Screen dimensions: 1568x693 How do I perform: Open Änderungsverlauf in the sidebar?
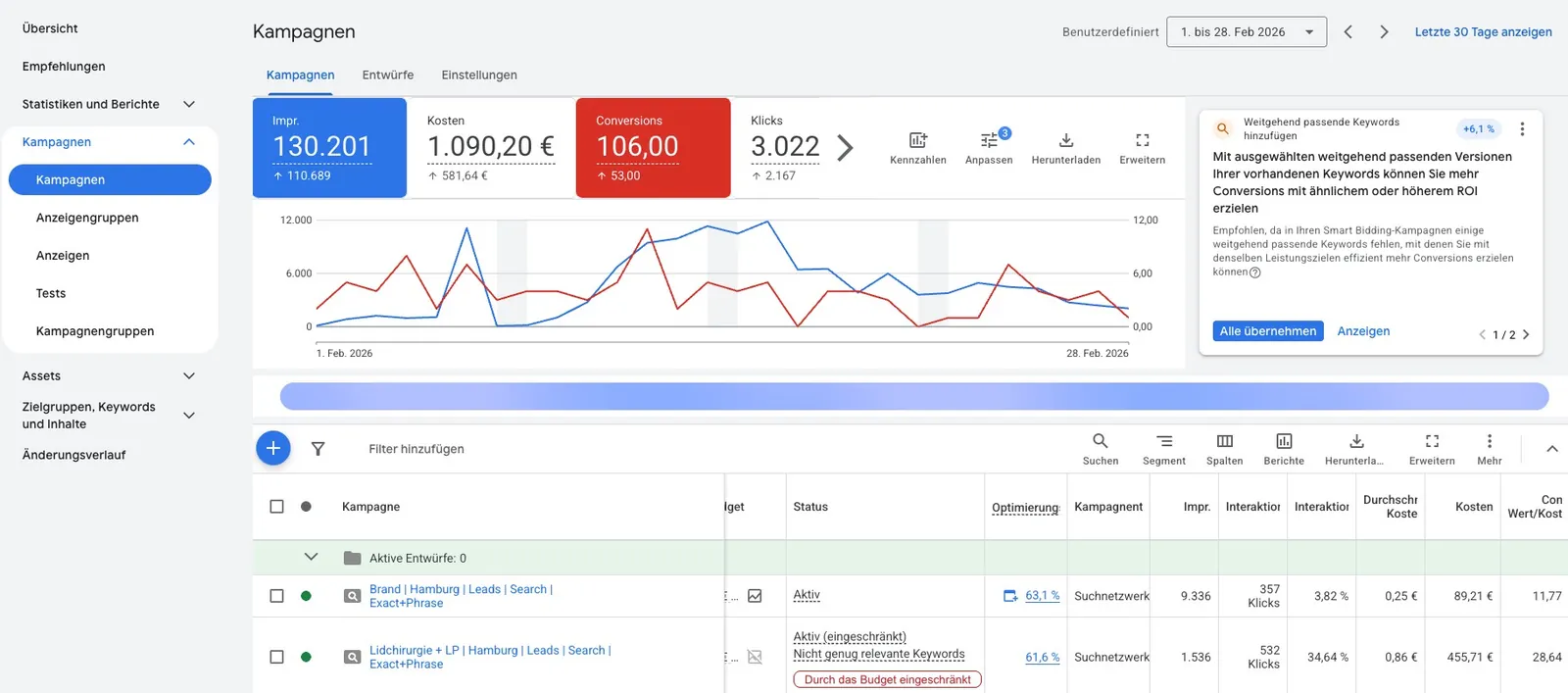[73, 455]
